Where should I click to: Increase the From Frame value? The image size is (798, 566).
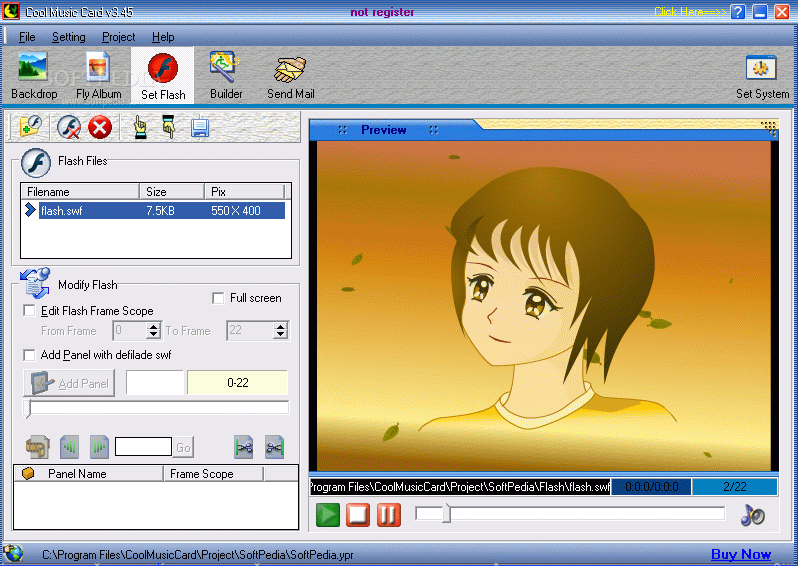pos(153,326)
